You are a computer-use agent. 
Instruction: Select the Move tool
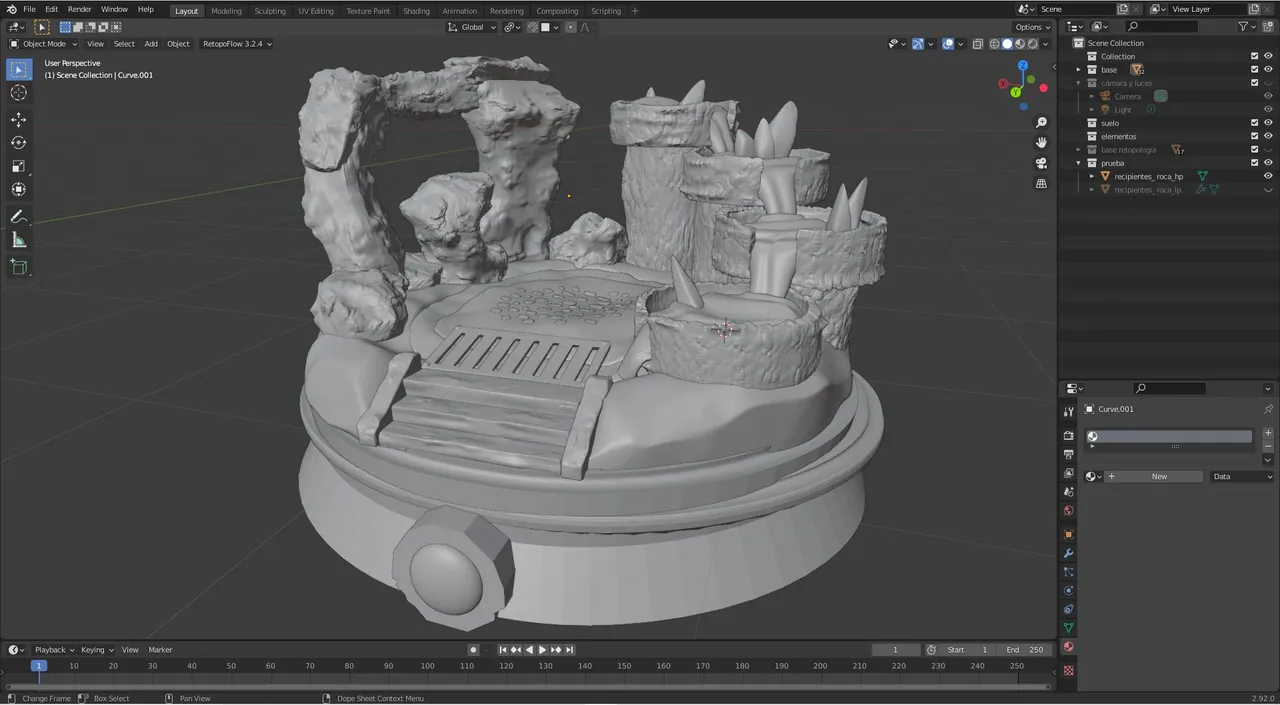(19, 119)
